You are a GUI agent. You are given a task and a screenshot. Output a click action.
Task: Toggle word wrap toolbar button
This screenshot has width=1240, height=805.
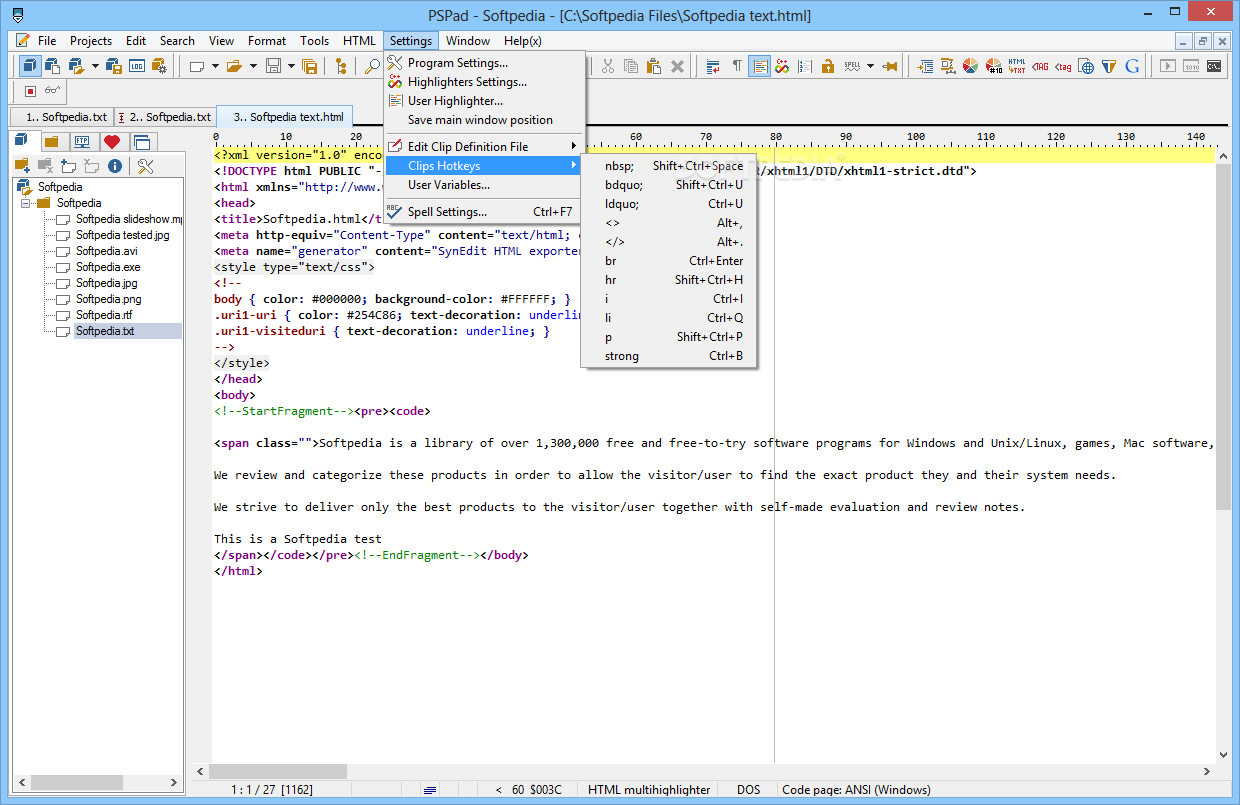click(713, 66)
